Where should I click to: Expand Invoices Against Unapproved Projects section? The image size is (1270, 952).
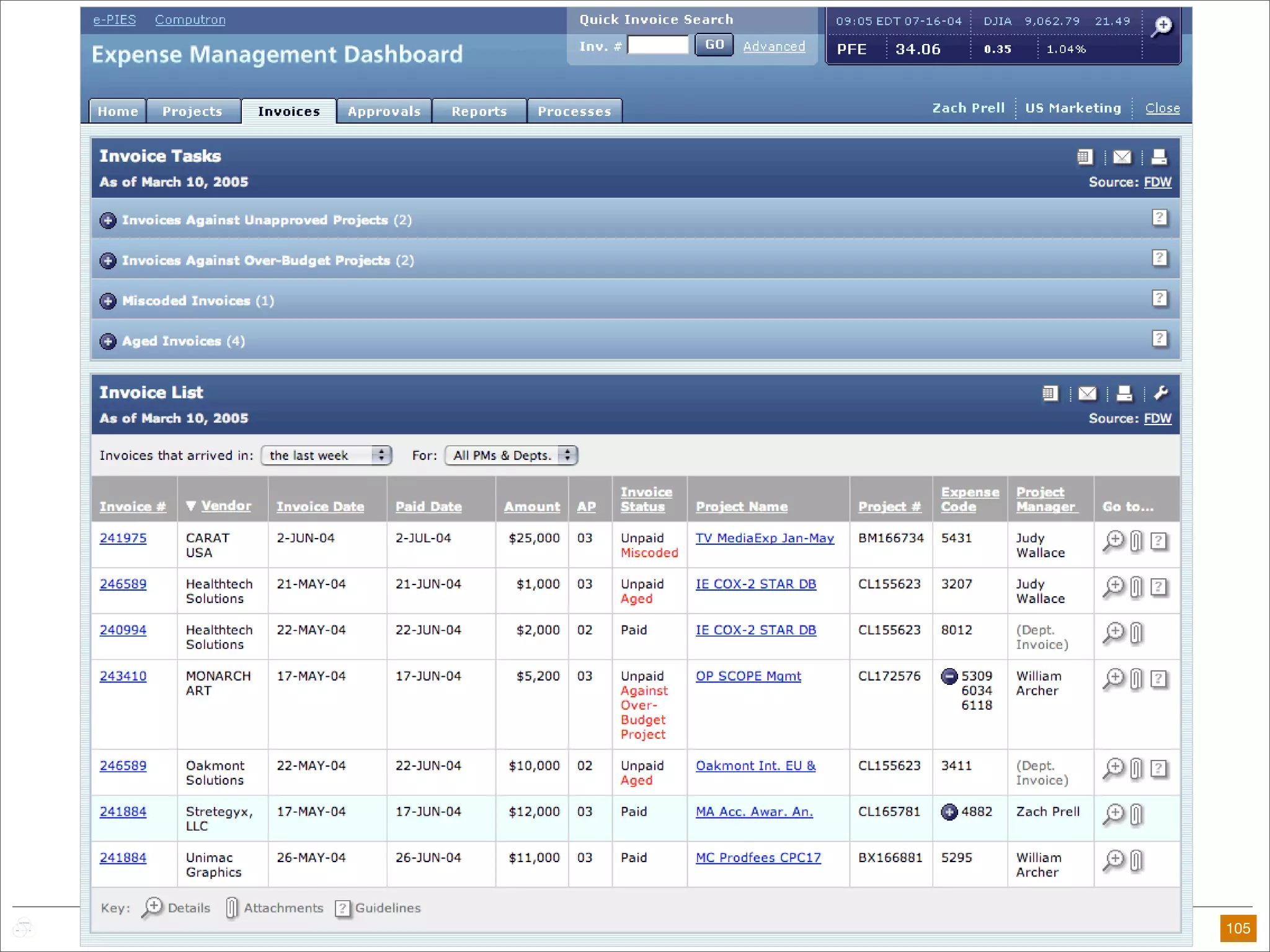click(108, 221)
